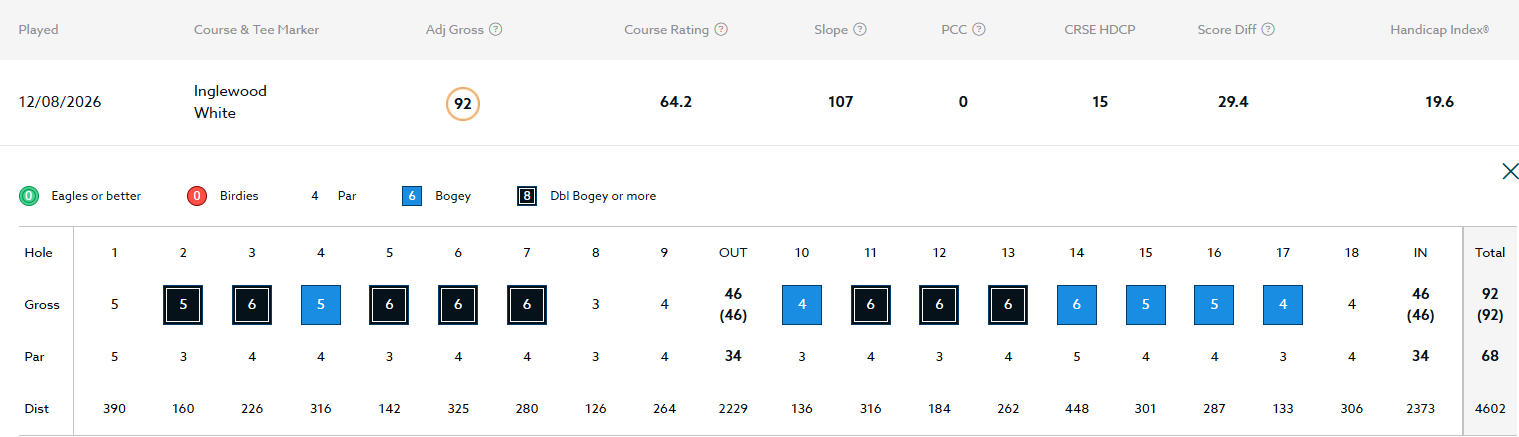Select hole 2 double bogey score box
Image resolution: width=1519 pixels, height=437 pixels.
click(x=183, y=304)
